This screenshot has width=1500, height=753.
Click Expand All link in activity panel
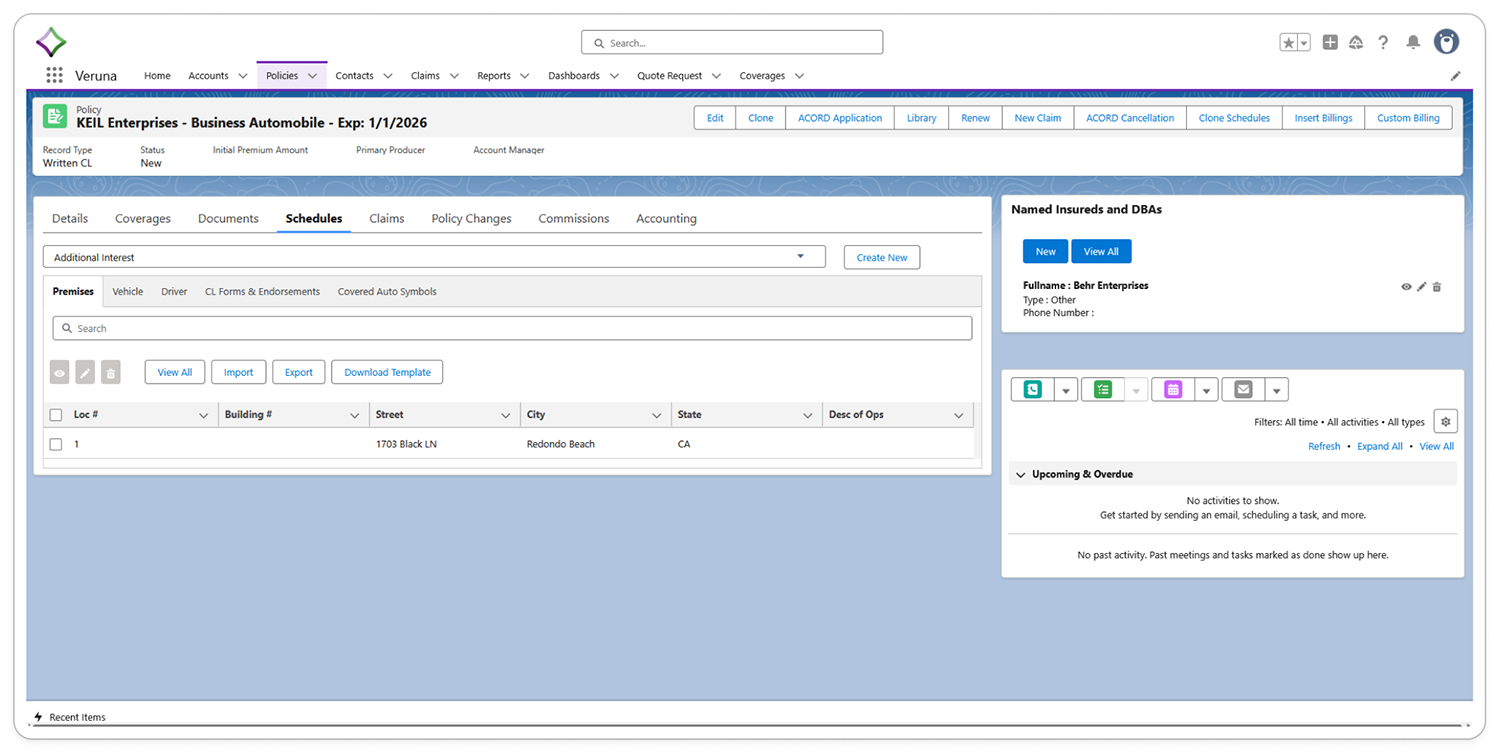point(1379,446)
